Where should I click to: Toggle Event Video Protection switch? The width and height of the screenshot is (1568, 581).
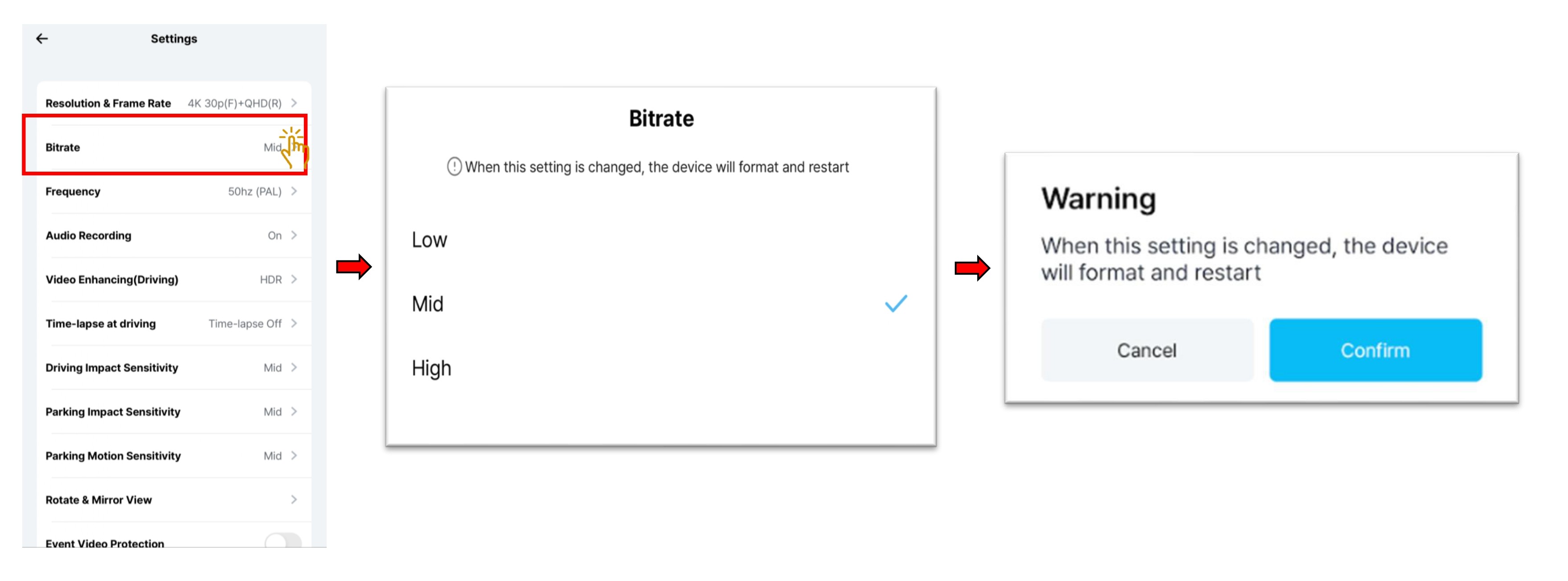(x=283, y=540)
